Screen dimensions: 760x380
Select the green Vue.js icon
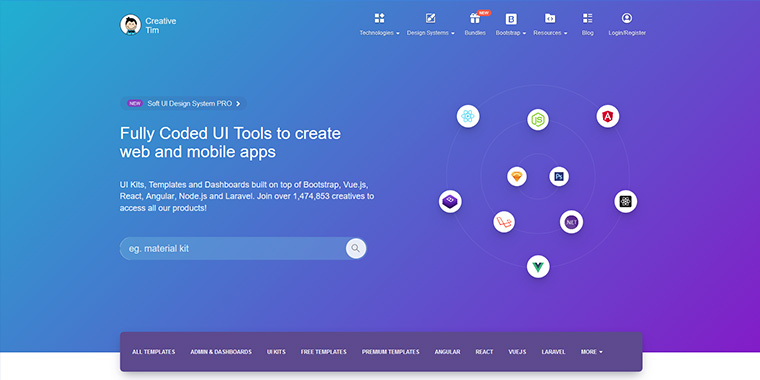coord(538,267)
